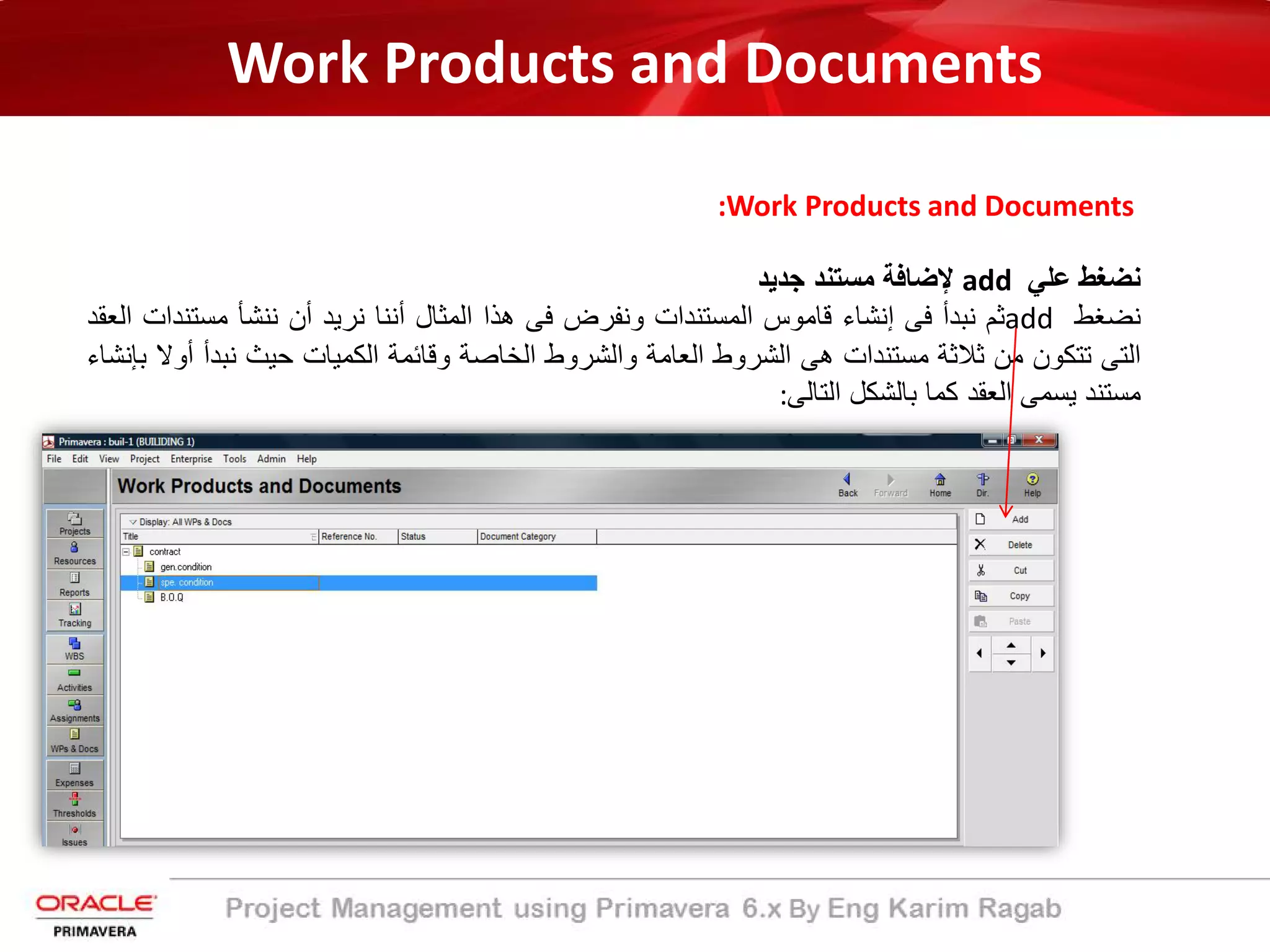Open Help question mark icon
Viewport: 1270px width, 952px height.
[x=1032, y=485]
